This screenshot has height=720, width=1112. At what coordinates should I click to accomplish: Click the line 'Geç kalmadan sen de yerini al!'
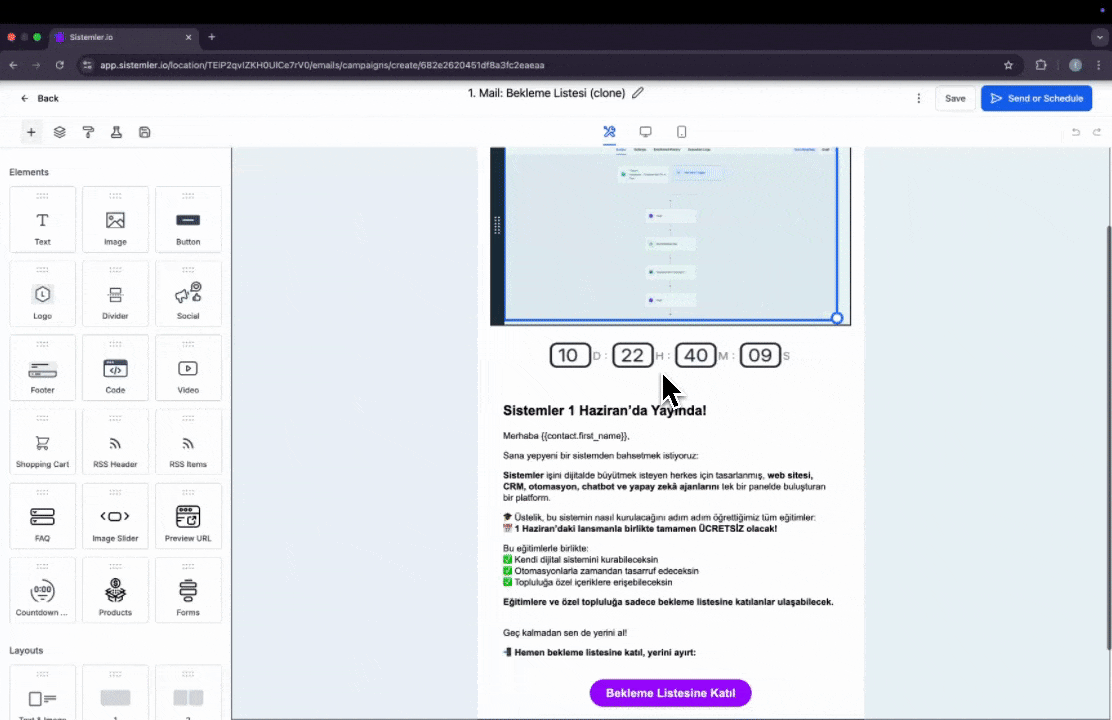[x=565, y=633]
